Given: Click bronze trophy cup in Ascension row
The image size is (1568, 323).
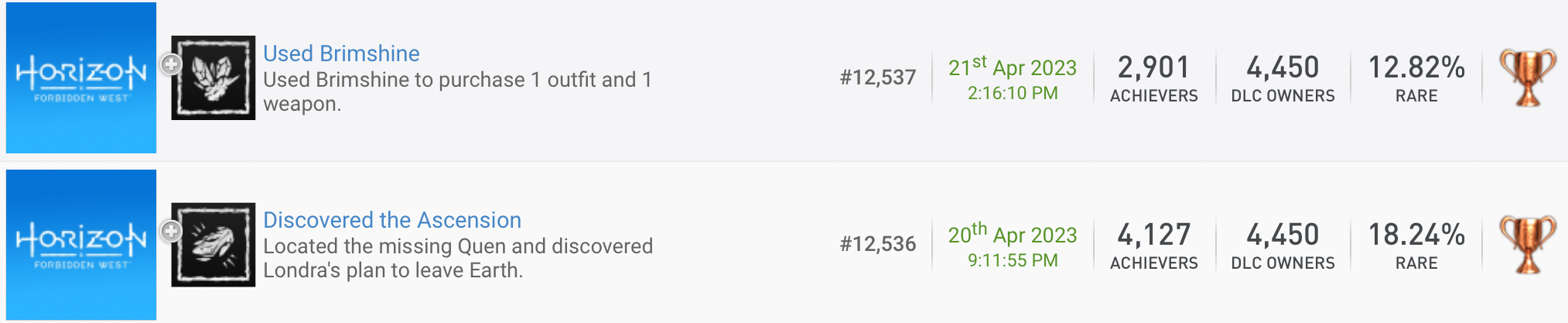Looking at the screenshot, I should point(1528,245).
